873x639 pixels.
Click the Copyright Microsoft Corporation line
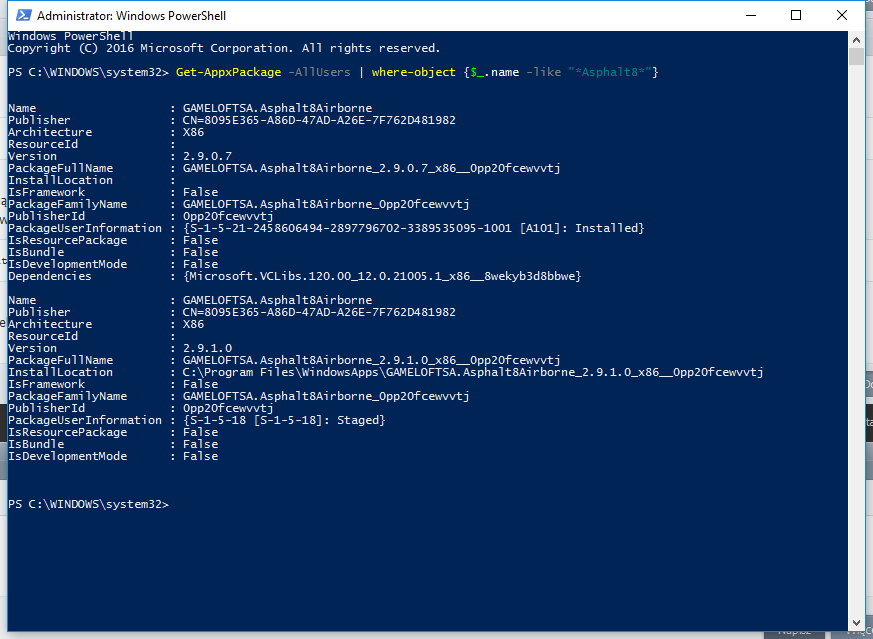(224, 48)
